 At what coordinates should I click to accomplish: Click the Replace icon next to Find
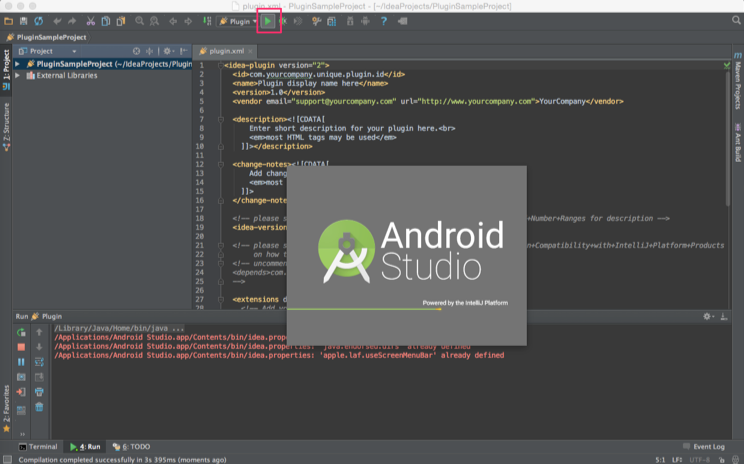pos(154,21)
